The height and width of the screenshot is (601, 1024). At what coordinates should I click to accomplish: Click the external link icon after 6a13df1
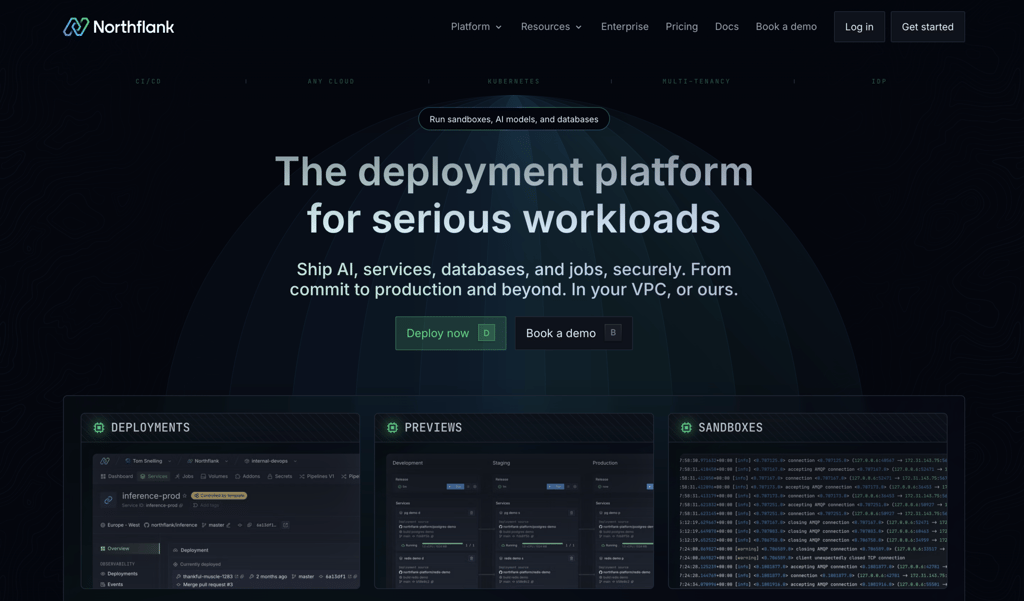coord(285,525)
